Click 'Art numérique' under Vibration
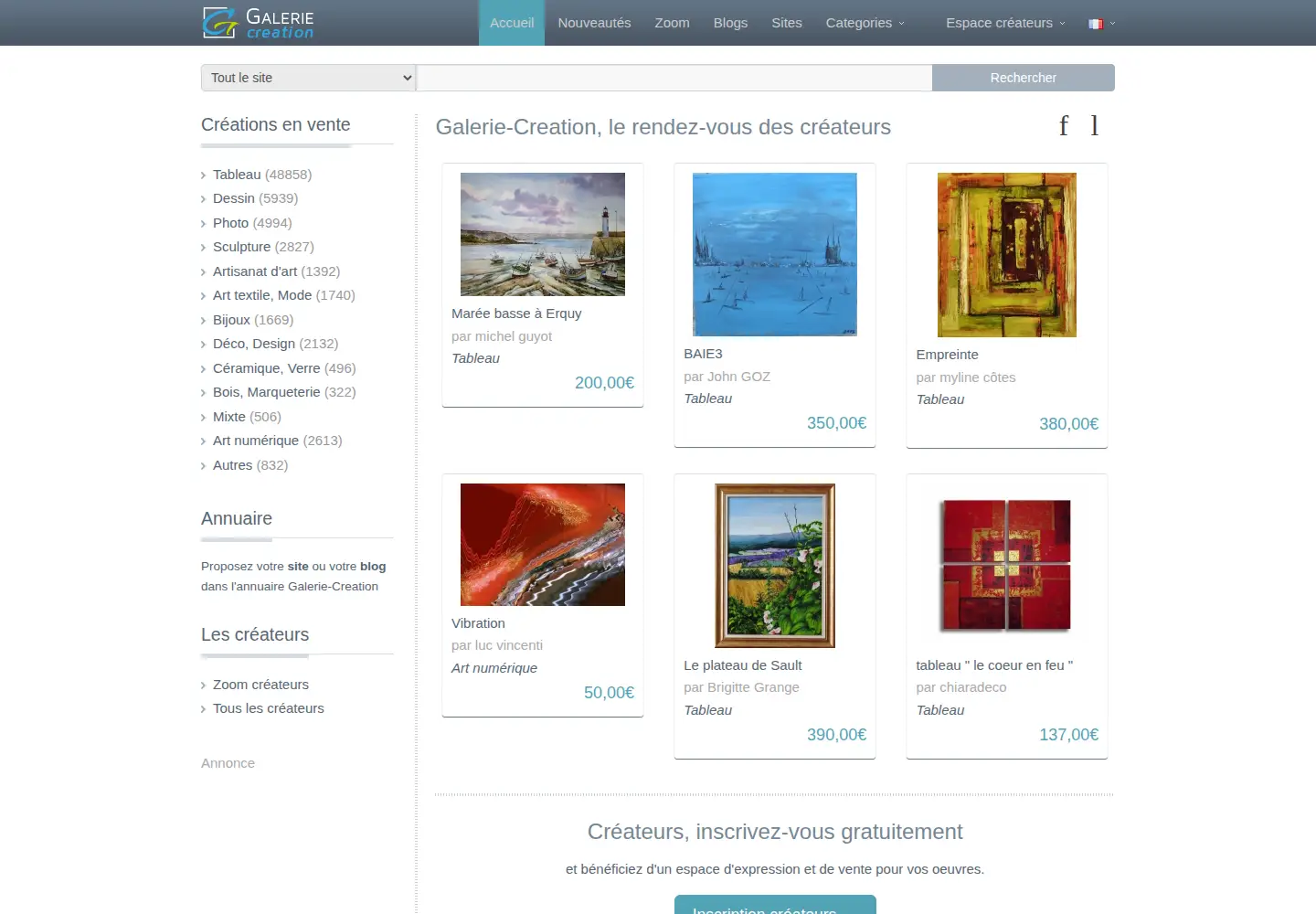 [494, 668]
